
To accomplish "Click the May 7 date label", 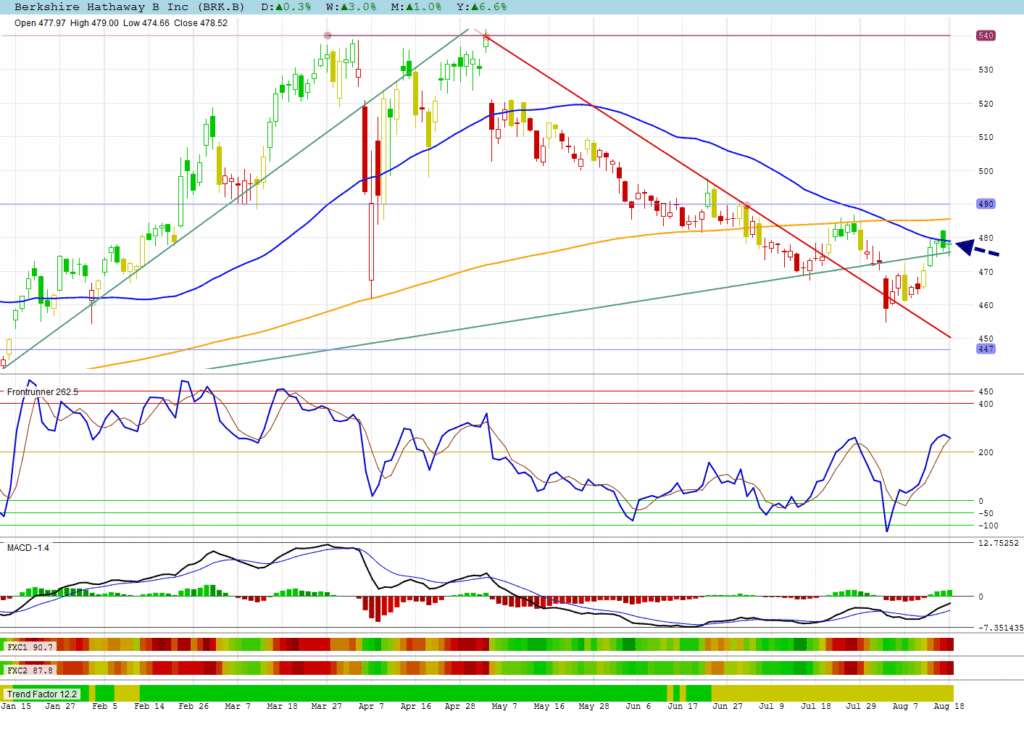I will pos(504,706).
